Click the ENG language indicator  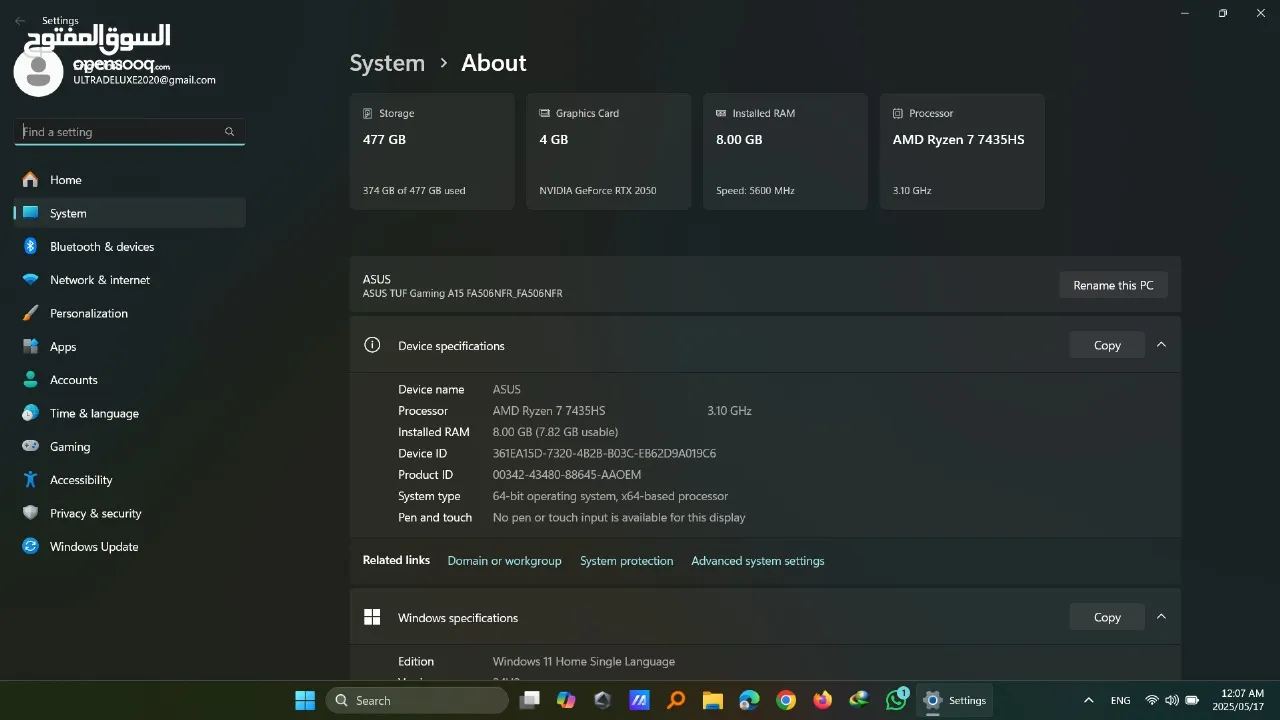(1120, 700)
